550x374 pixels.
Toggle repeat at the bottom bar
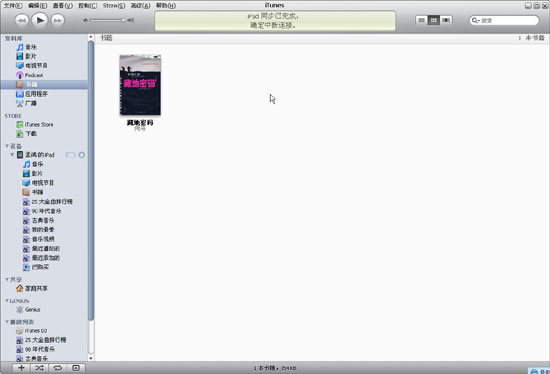tap(58, 368)
